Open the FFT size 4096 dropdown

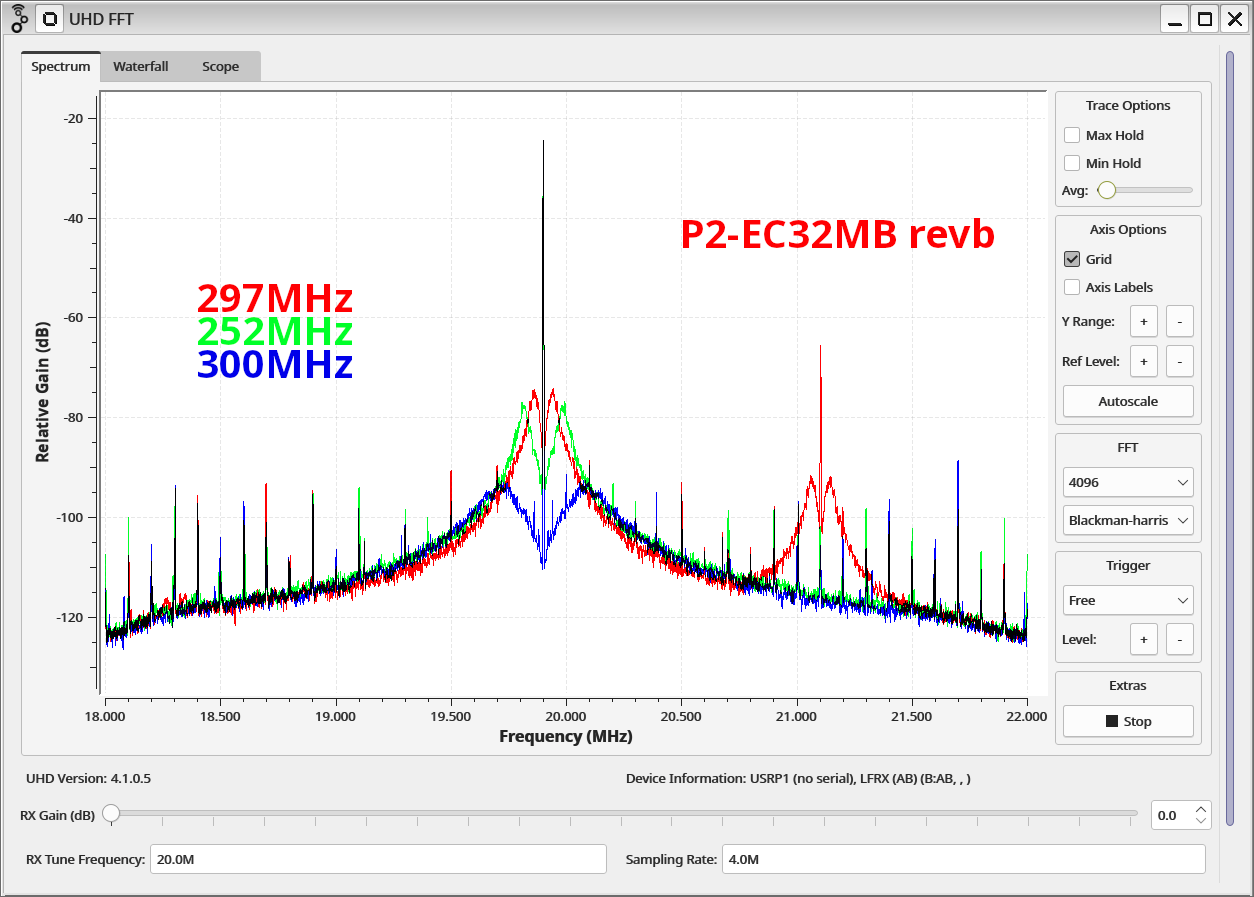[x=1128, y=482]
